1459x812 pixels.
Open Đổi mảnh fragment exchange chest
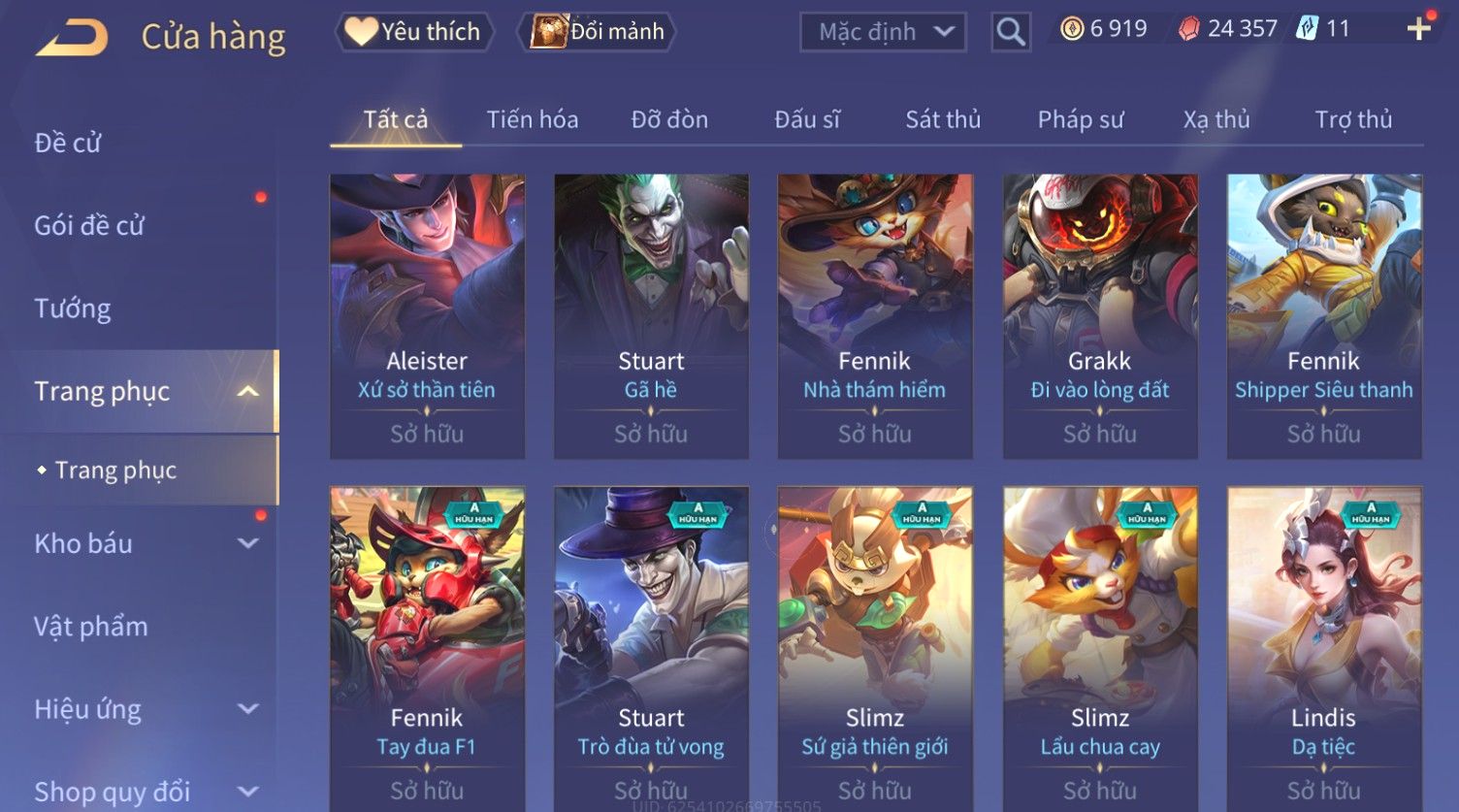coord(599,32)
